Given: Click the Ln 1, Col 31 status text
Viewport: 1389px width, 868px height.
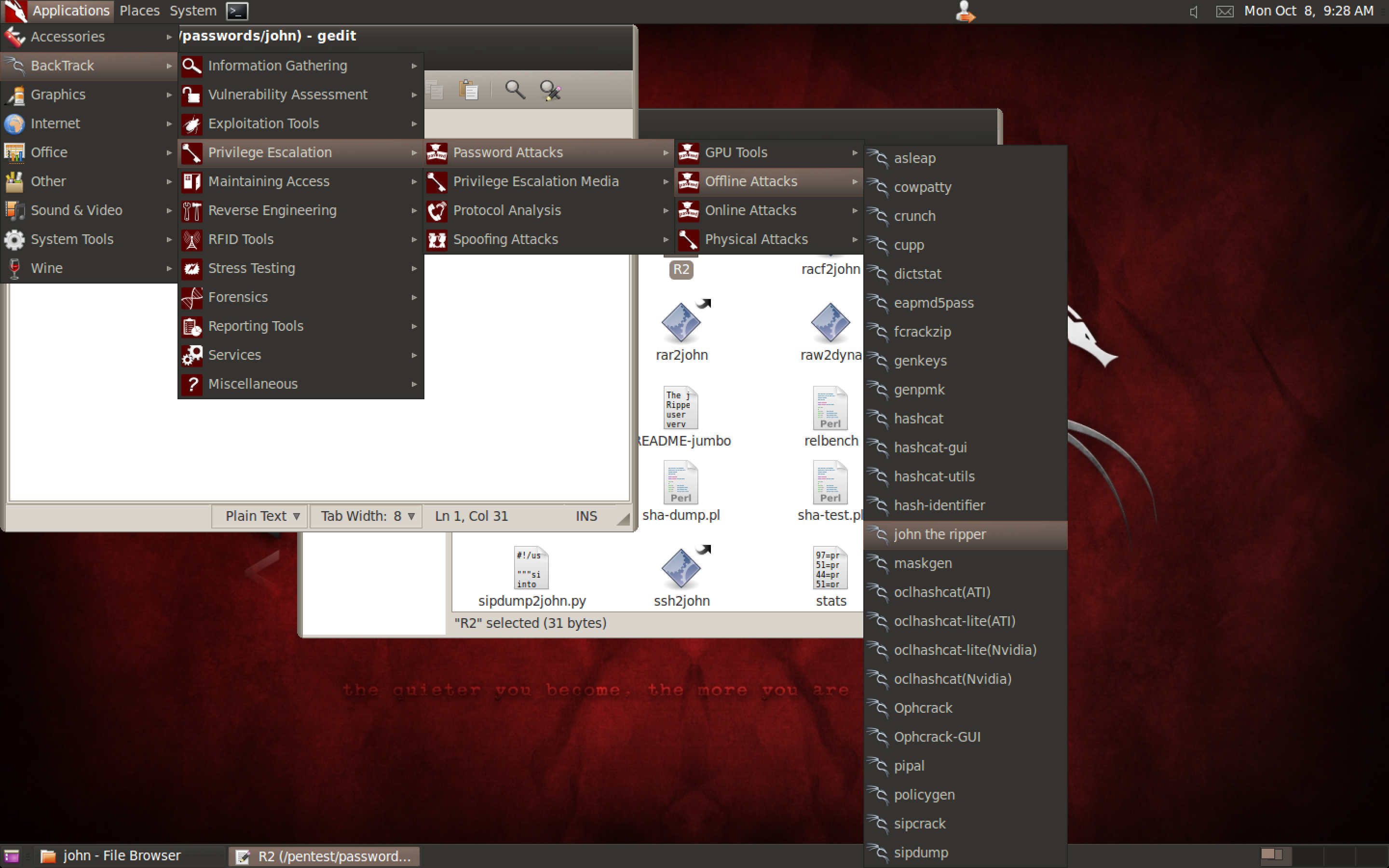Looking at the screenshot, I should [x=471, y=516].
